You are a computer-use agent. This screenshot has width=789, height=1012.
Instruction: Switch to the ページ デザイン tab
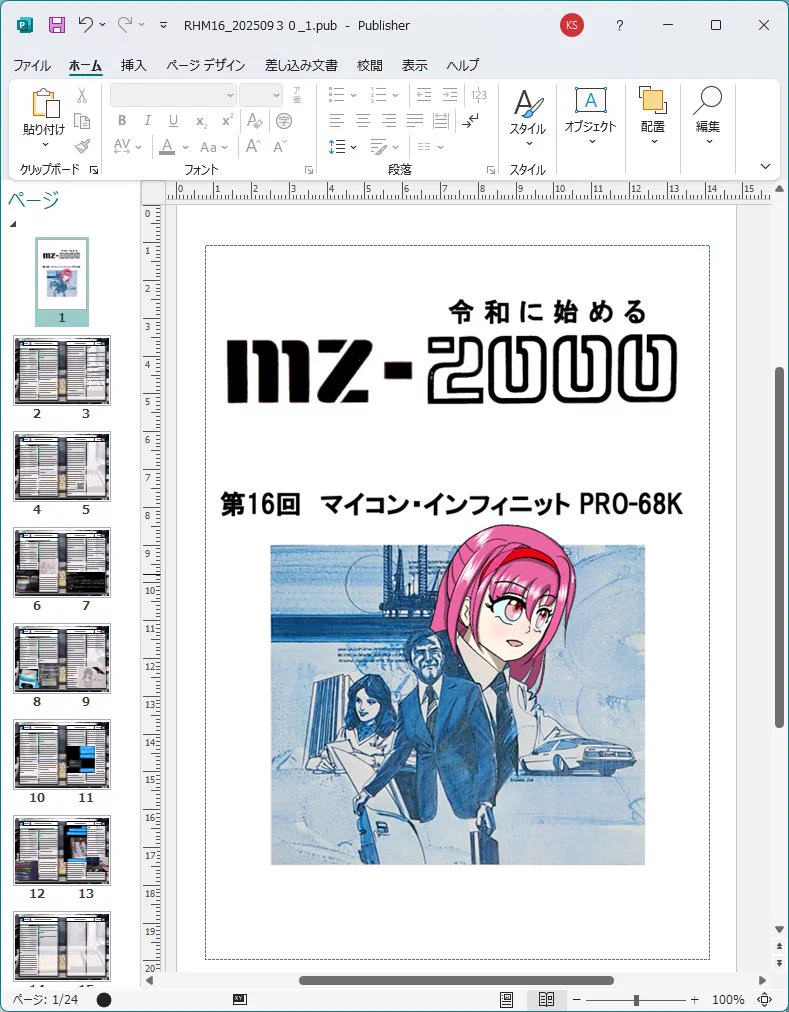(x=205, y=65)
